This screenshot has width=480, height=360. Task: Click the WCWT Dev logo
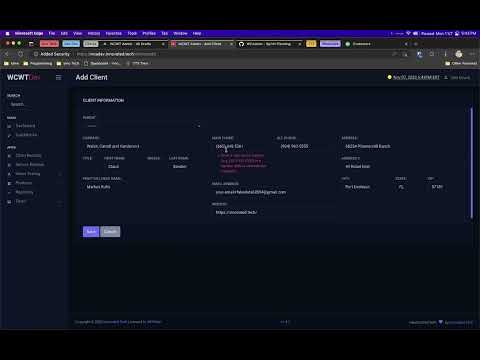pos(24,77)
